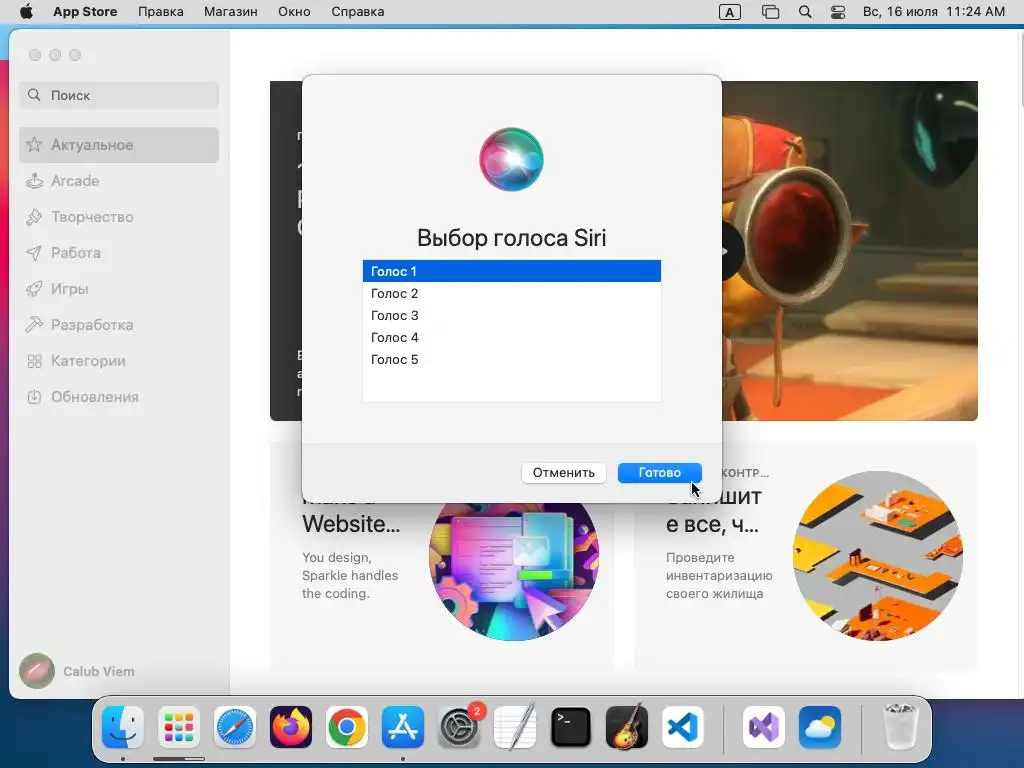Select Голос 1 in the voice list
Viewport: 1024px width, 768px height.
511,271
